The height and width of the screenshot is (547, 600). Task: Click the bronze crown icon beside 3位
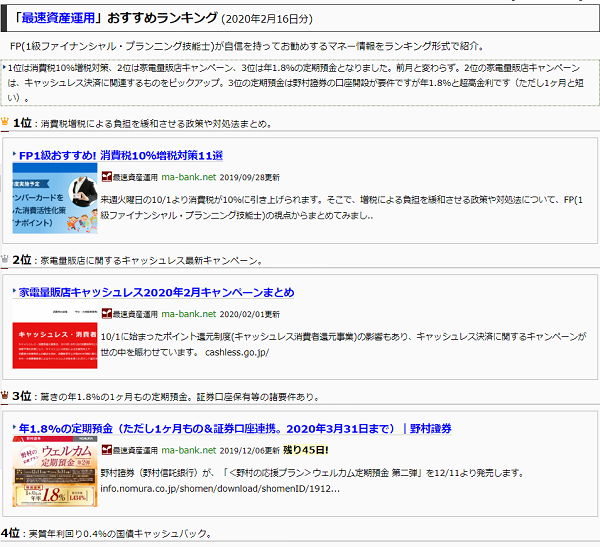point(5,395)
